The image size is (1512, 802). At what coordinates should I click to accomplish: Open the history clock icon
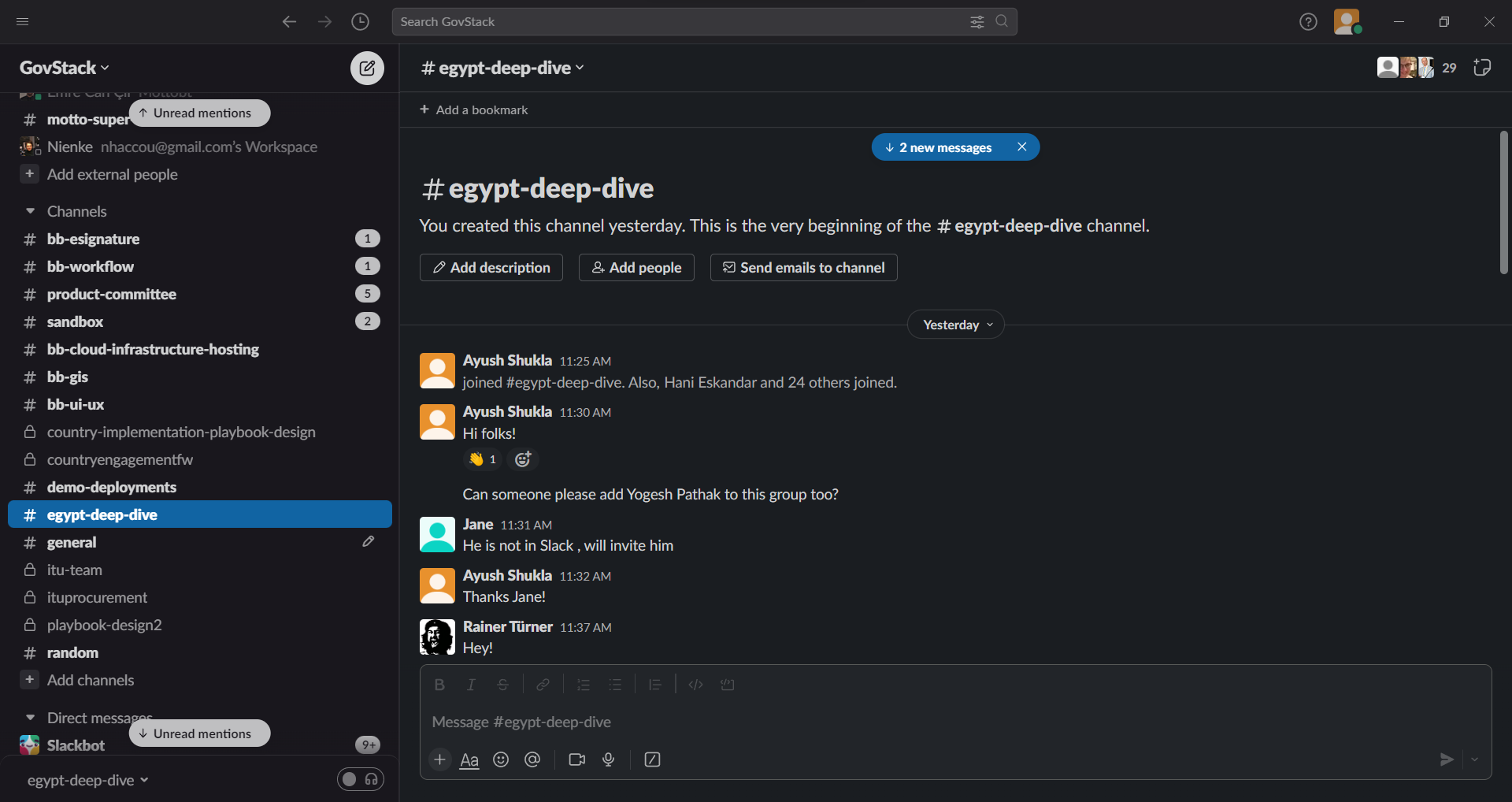click(360, 22)
